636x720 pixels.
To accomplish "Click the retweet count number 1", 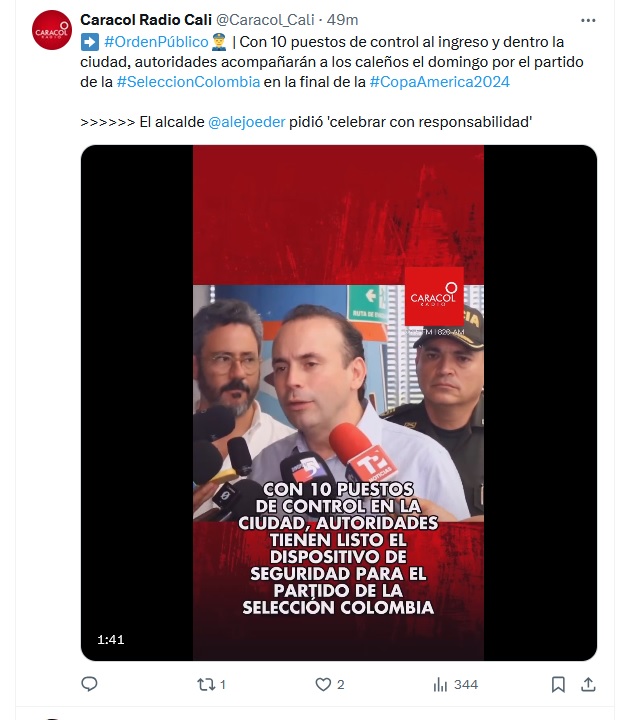I will 223,685.
